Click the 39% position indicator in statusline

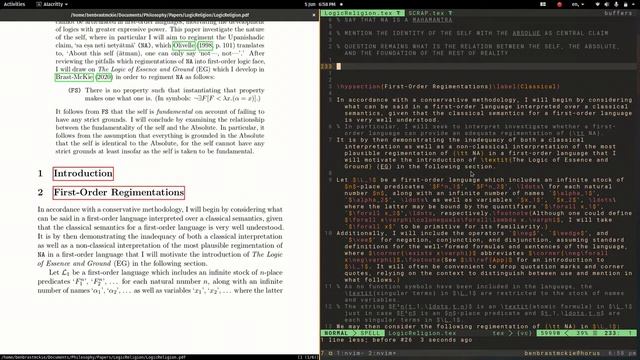point(582,333)
